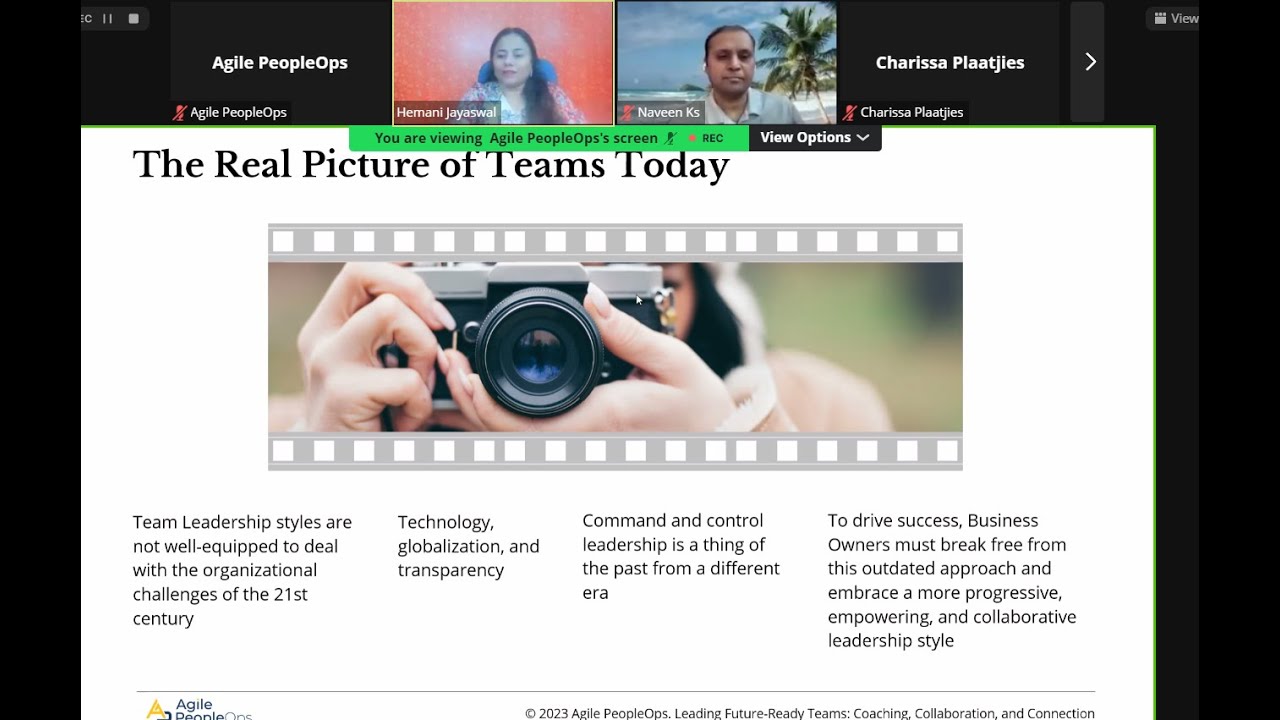Click the 'To drive success, Business Owners' paragraph
The height and width of the screenshot is (720, 1280).
pos(952,580)
